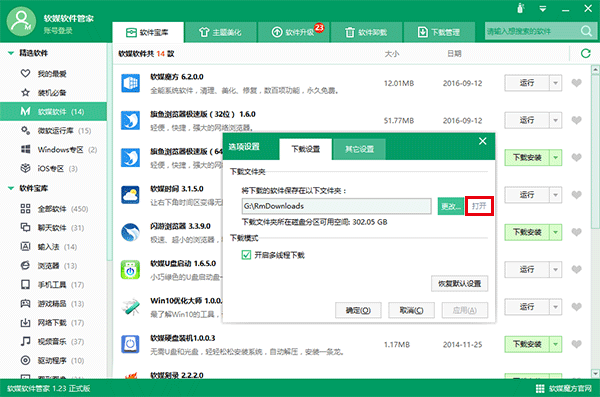600x397 pixels.
Task: Open dropdown beside 软媒硬盘装机 下载安装
Action: click(555, 344)
